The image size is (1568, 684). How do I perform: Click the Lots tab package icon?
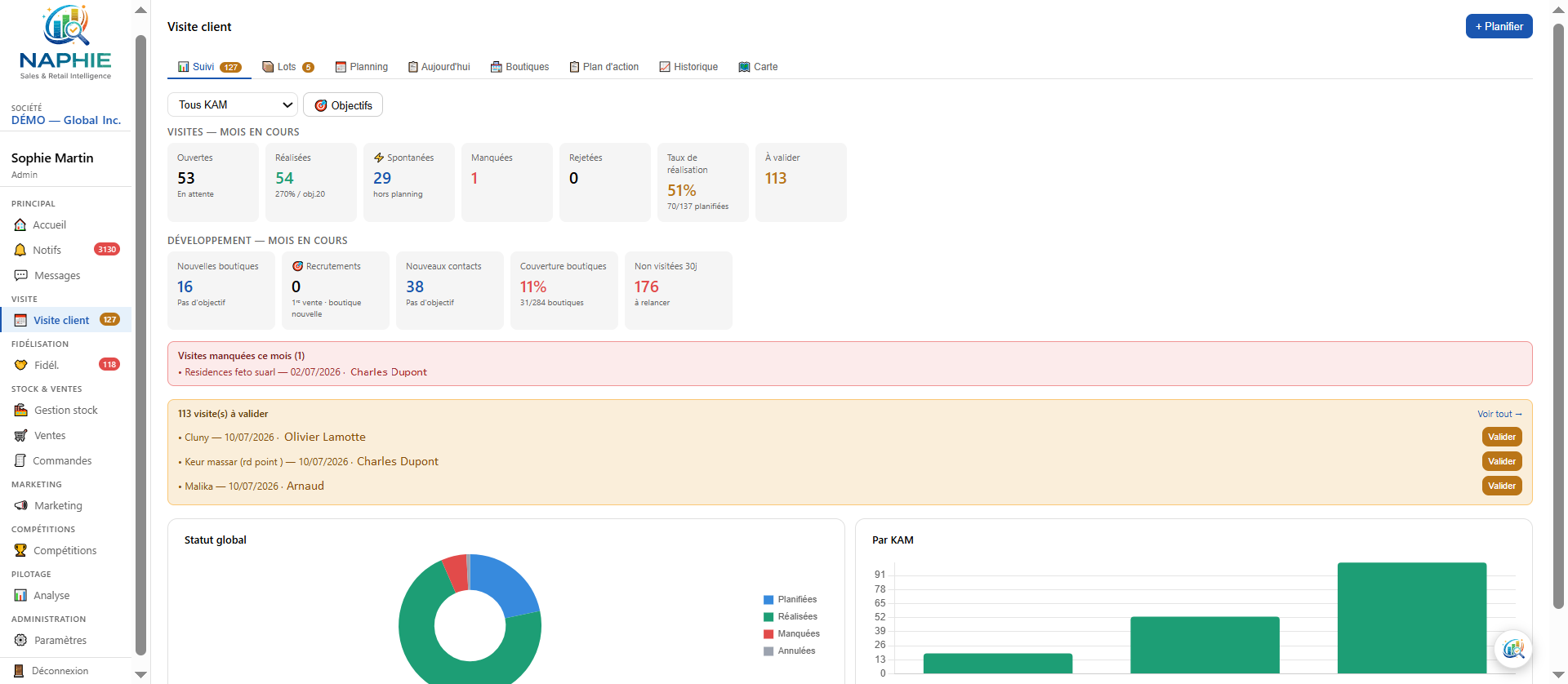tap(268, 67)
